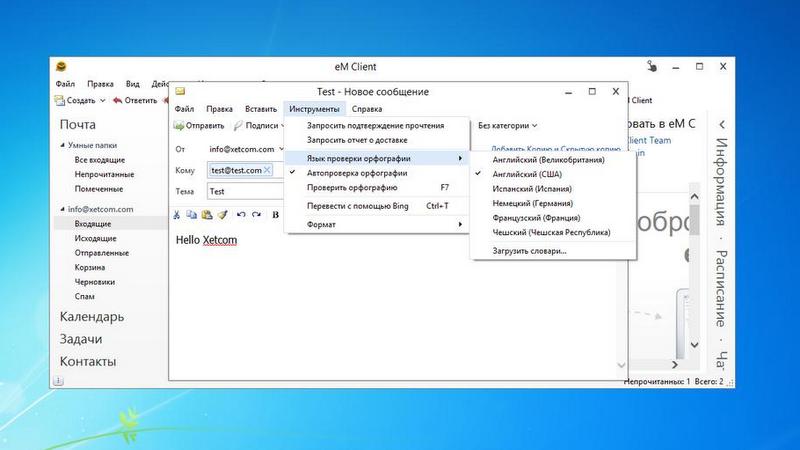The height and width of the screenshot is (450, 800).
Task: Open the Корзина folder
Action: pos(89,267)
